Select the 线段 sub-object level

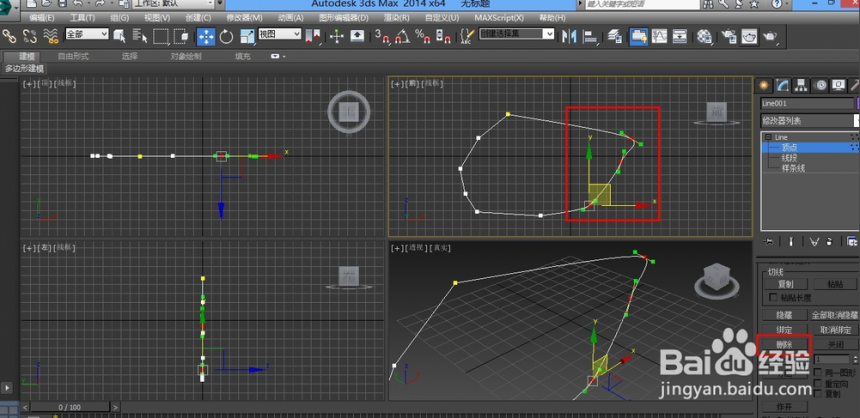(x=789, y=158)
